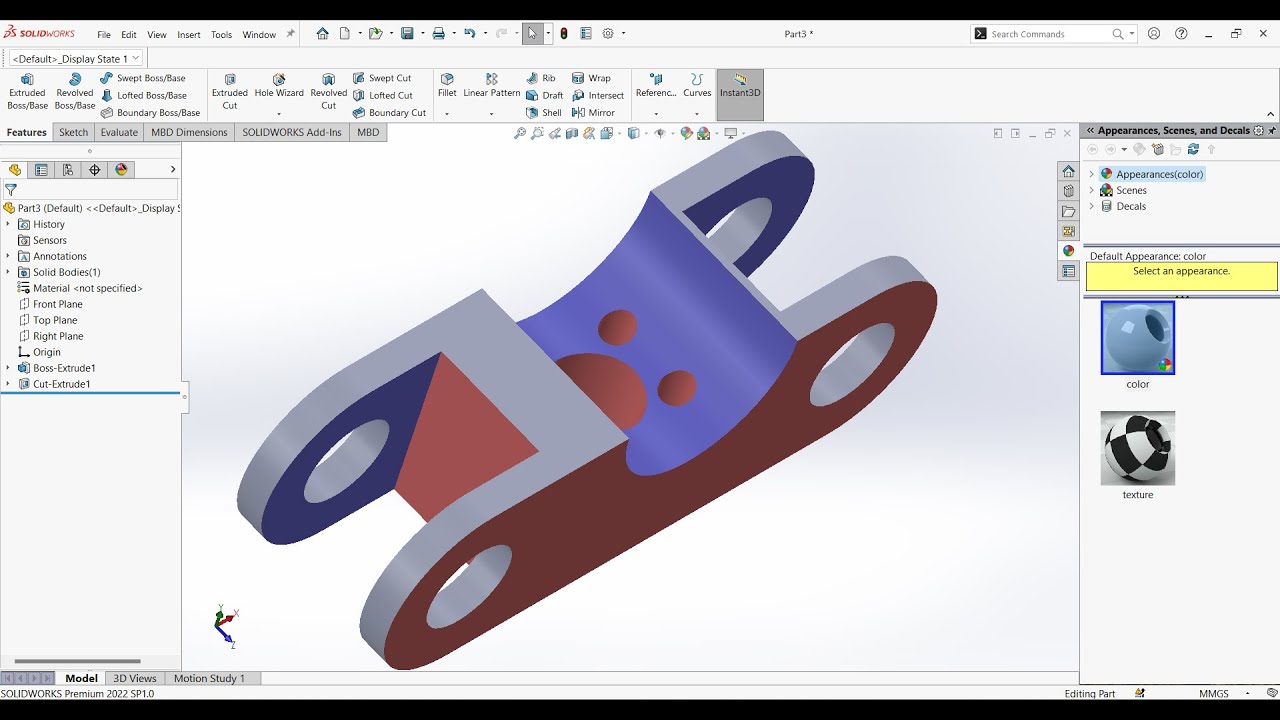Image resolution: width=1280 pixels, height=720 pixels.
Task: Activate the Extruded Cut tool
Action: (x=230, y=91)
